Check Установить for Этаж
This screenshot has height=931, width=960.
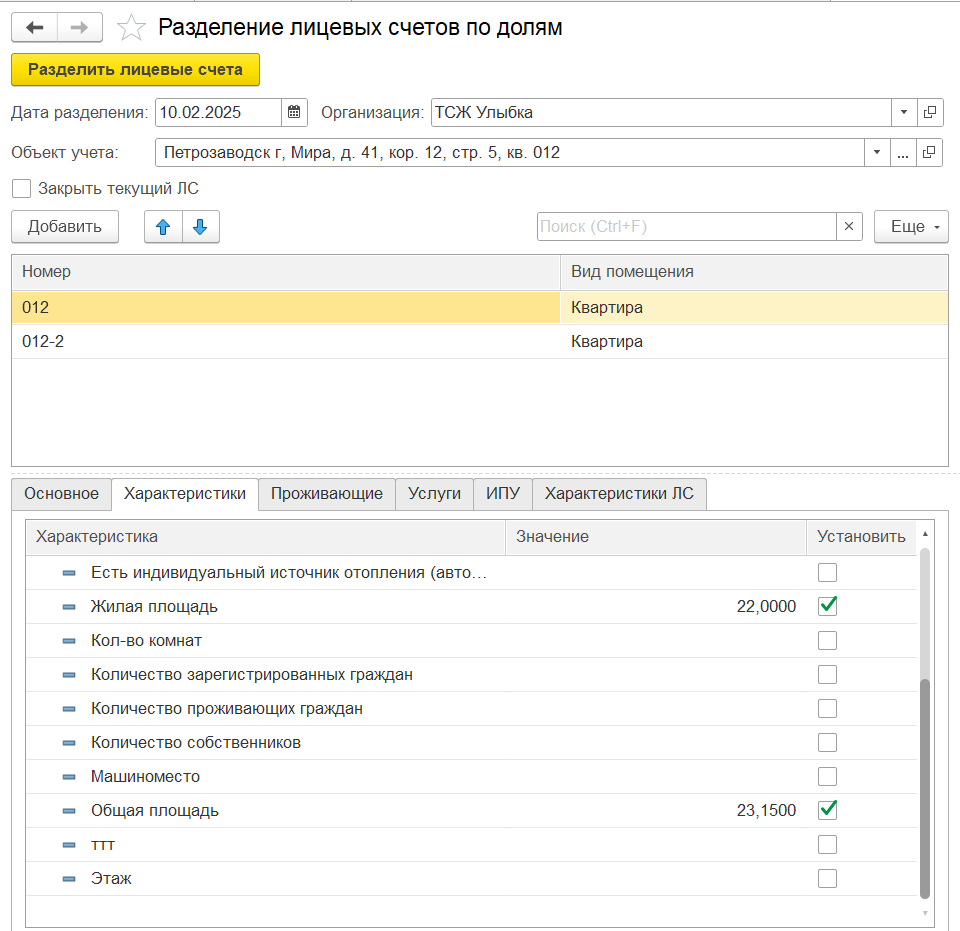point(827,879)
